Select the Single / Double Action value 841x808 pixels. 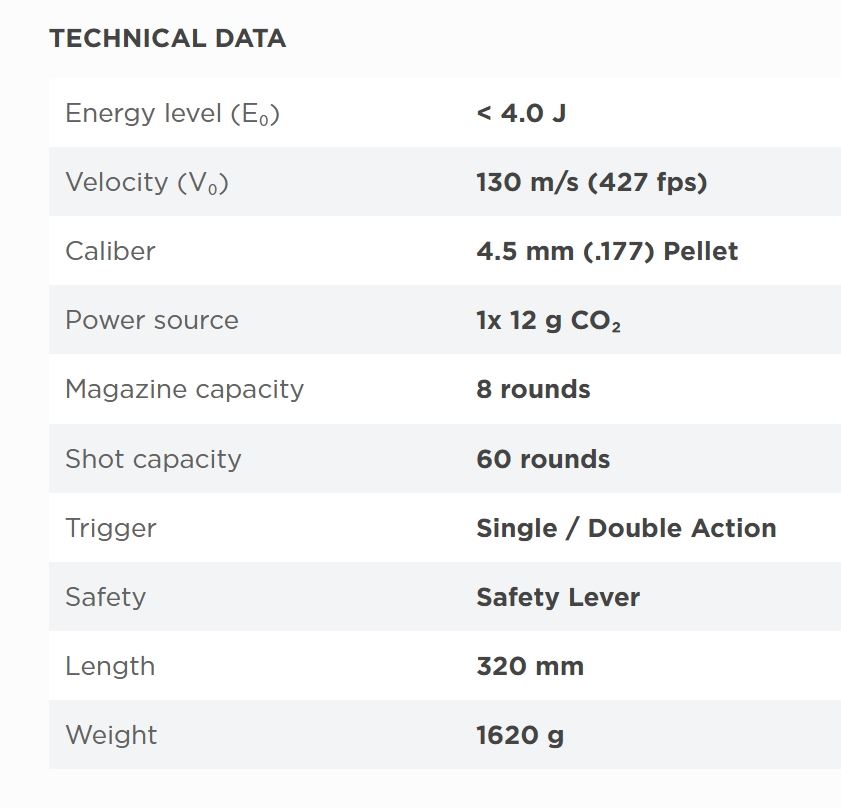coord(626,528)
